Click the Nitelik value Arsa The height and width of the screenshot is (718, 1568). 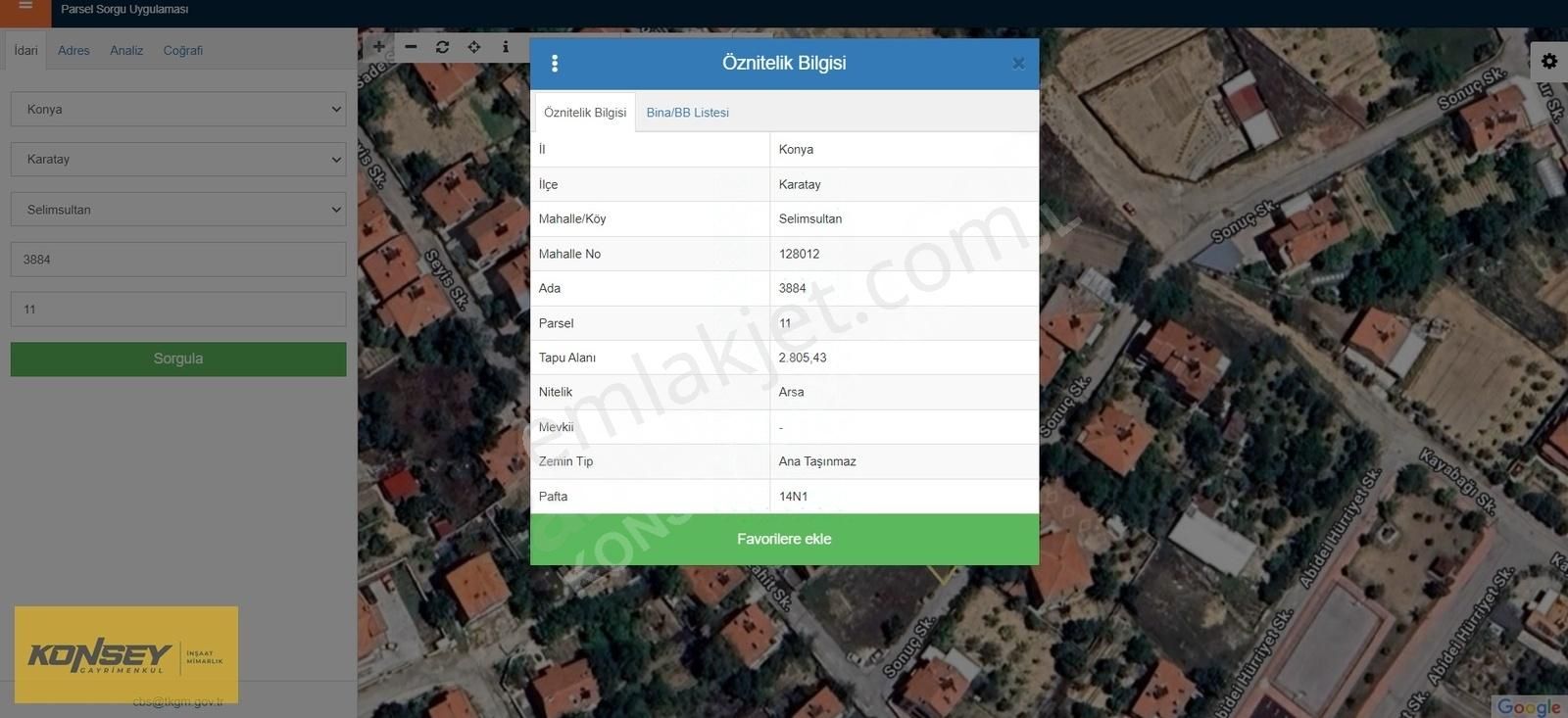point(792,392)
